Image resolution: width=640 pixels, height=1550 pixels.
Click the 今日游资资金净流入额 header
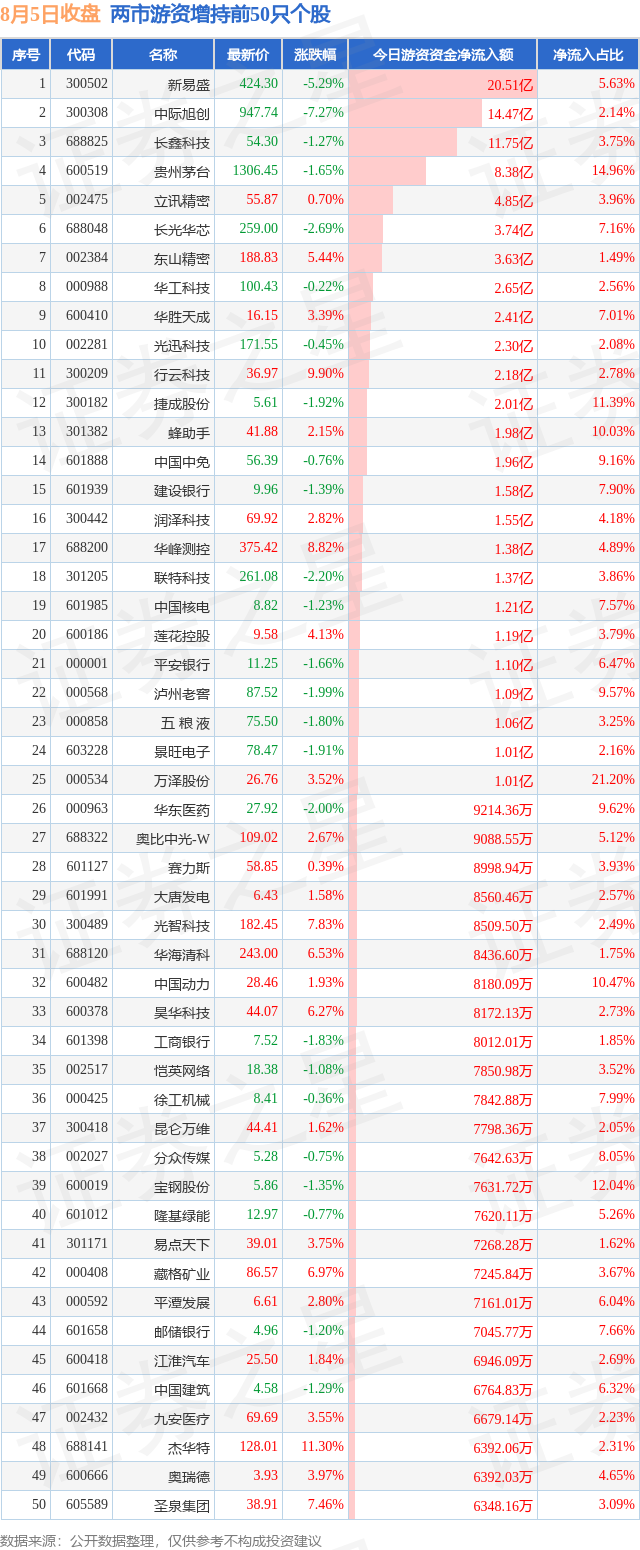point(443,55)
